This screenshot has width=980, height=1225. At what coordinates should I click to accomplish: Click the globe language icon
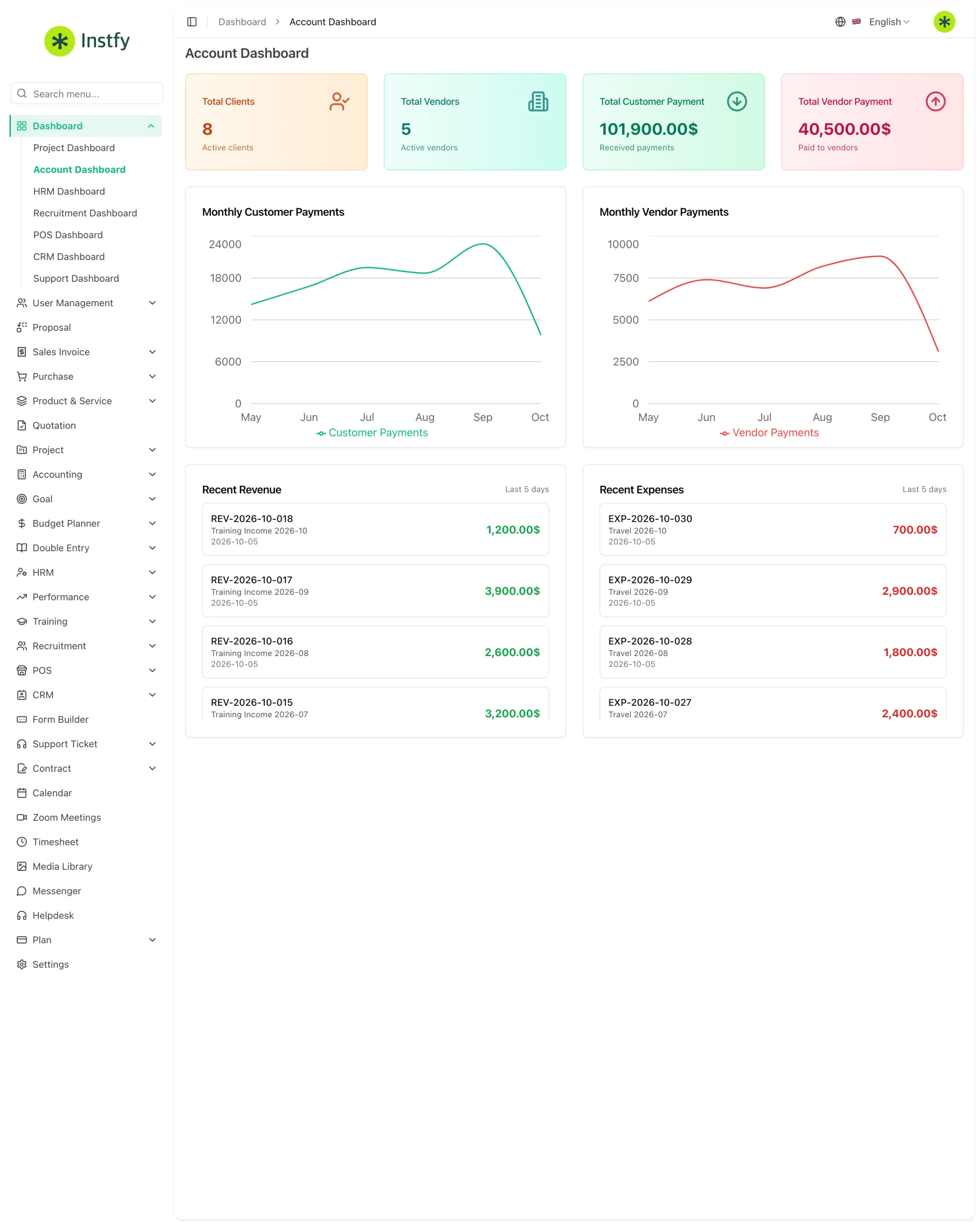point(840,22)
